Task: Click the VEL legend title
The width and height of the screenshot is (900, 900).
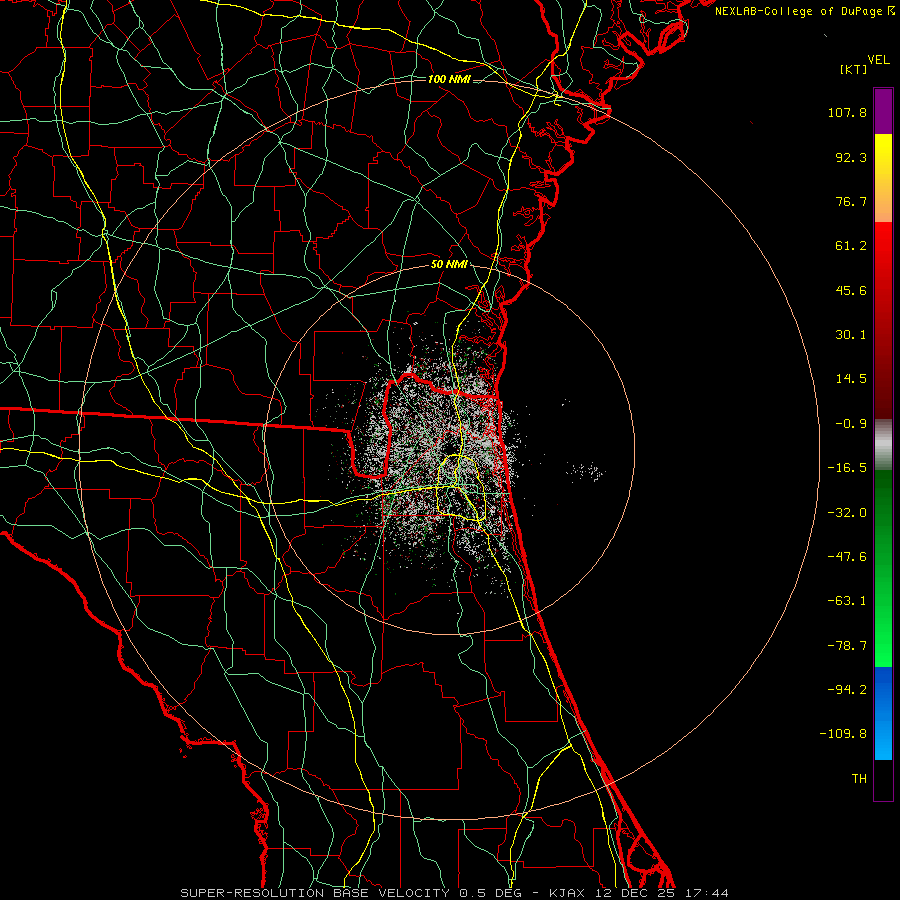Action: (878, 60)
